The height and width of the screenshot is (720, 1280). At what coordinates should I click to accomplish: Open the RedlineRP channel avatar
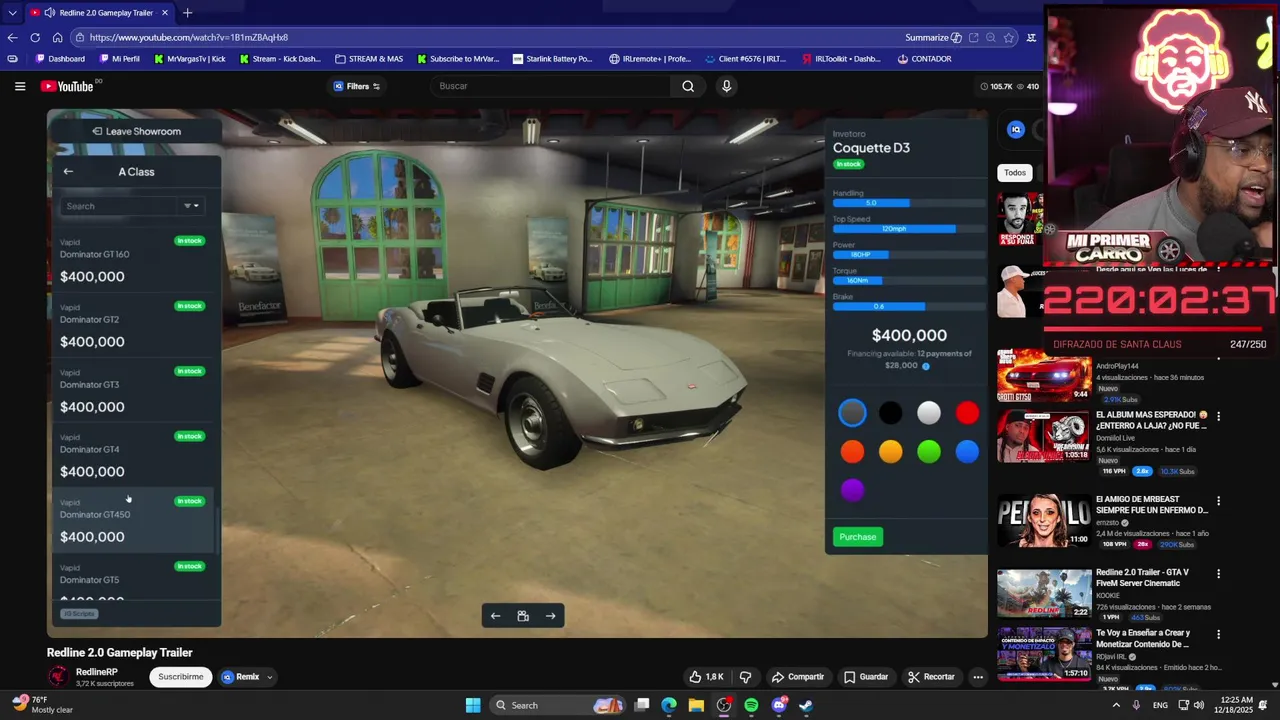click(58, 676)
